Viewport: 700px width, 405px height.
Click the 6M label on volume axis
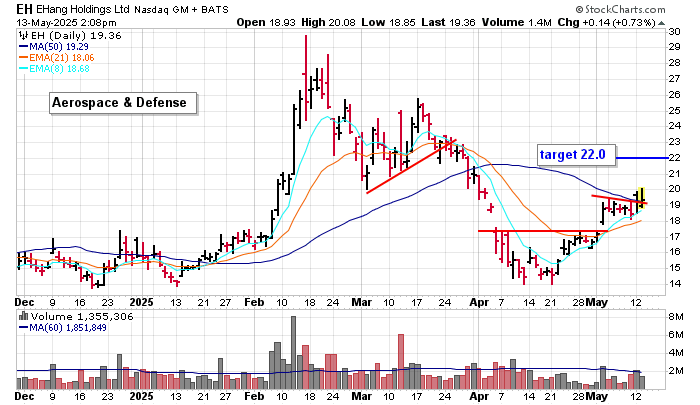click(x=676, y=334)
